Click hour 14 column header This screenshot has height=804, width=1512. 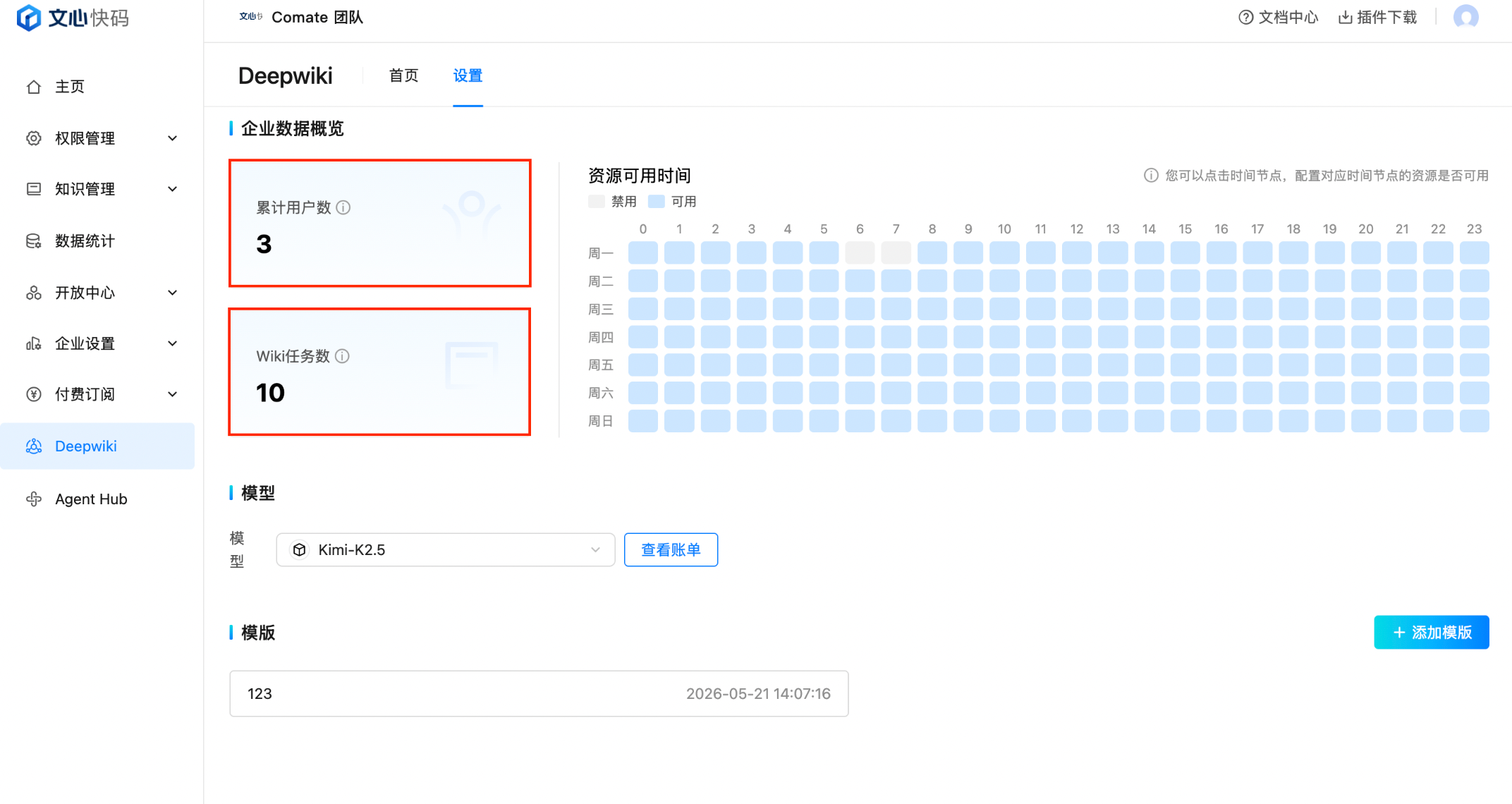1149,229
